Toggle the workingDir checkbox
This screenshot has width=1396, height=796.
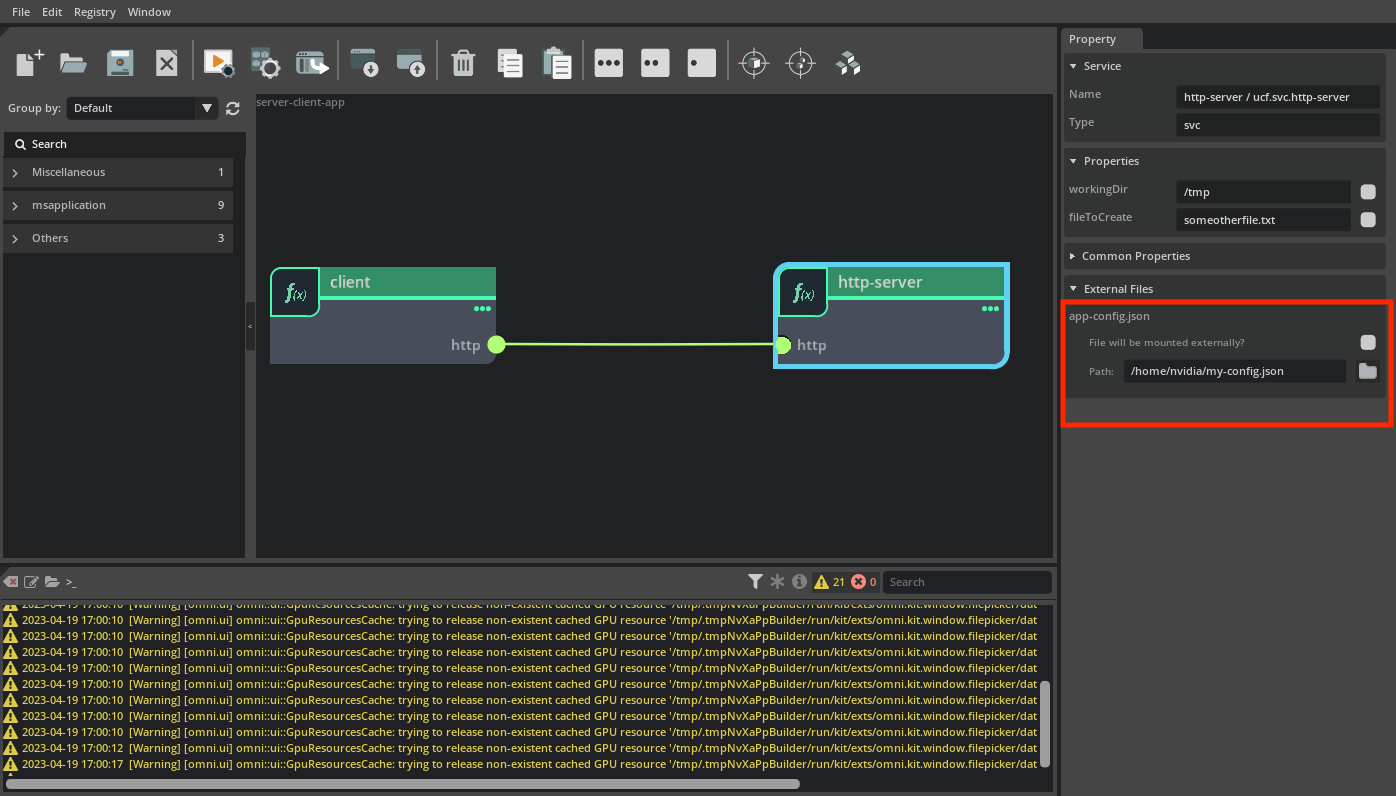(x=1367, y=192)
